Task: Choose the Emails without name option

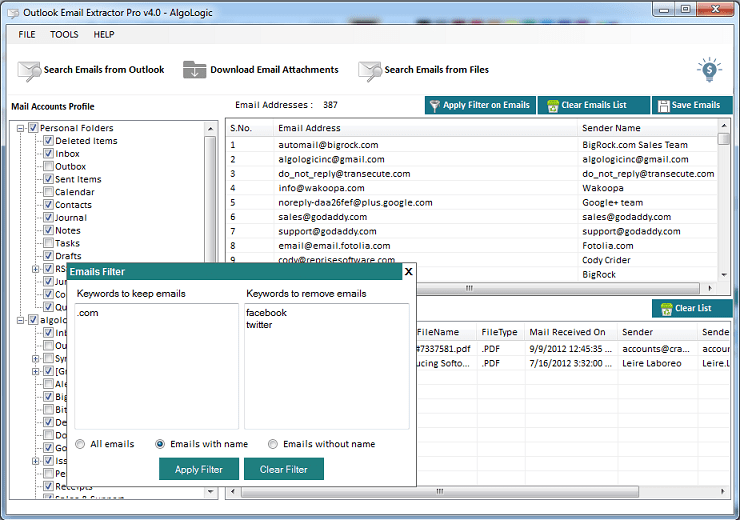Action: [273, 444]
